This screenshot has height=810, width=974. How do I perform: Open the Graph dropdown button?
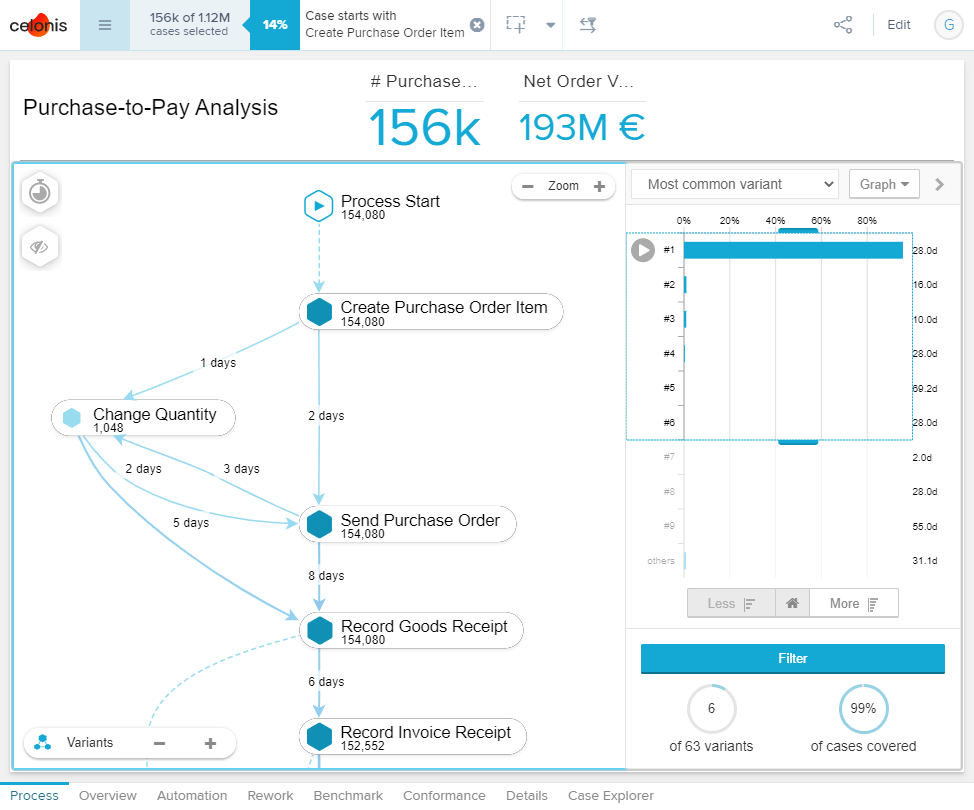[884, 184]
